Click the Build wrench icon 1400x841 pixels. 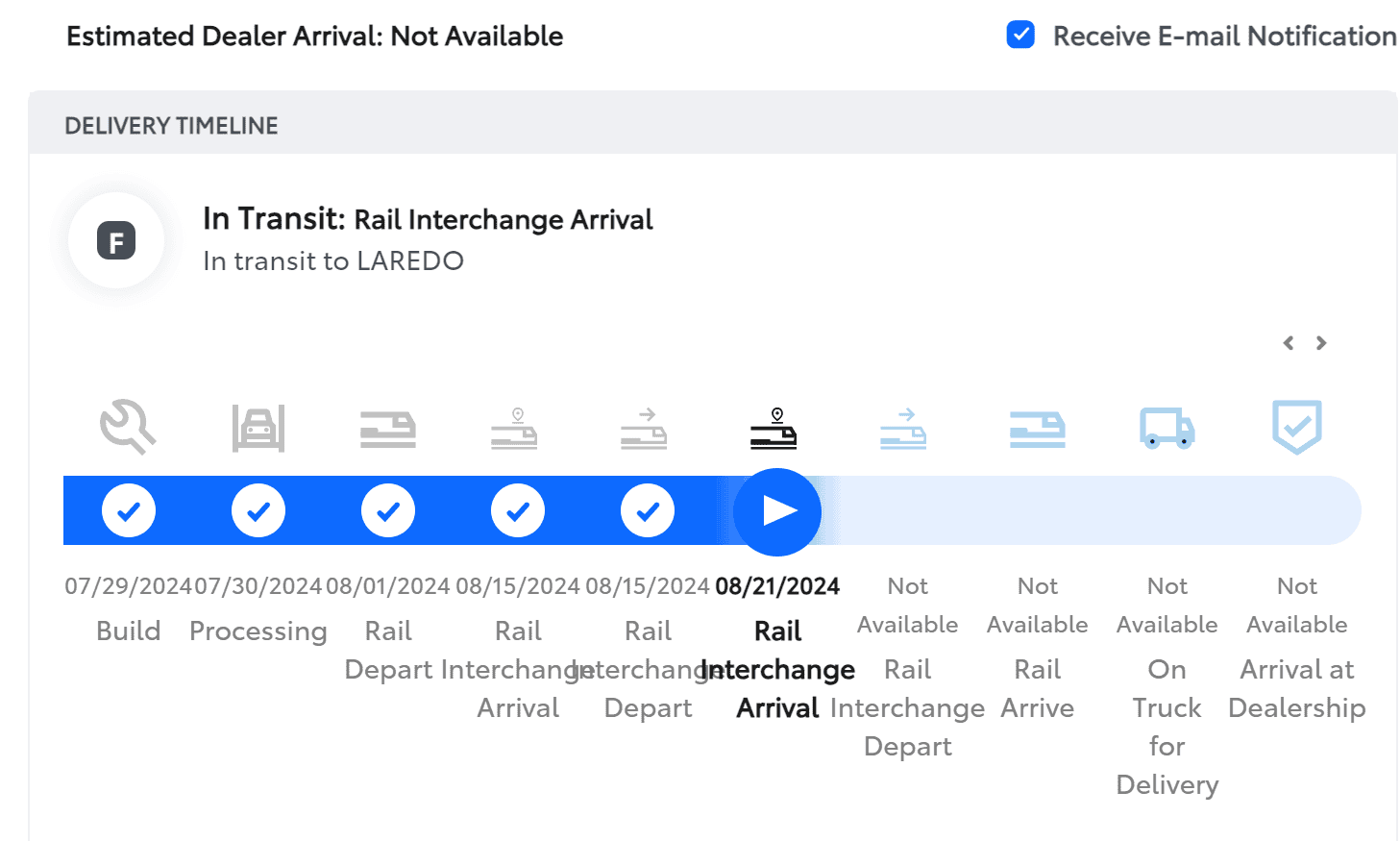click(128, 428)
